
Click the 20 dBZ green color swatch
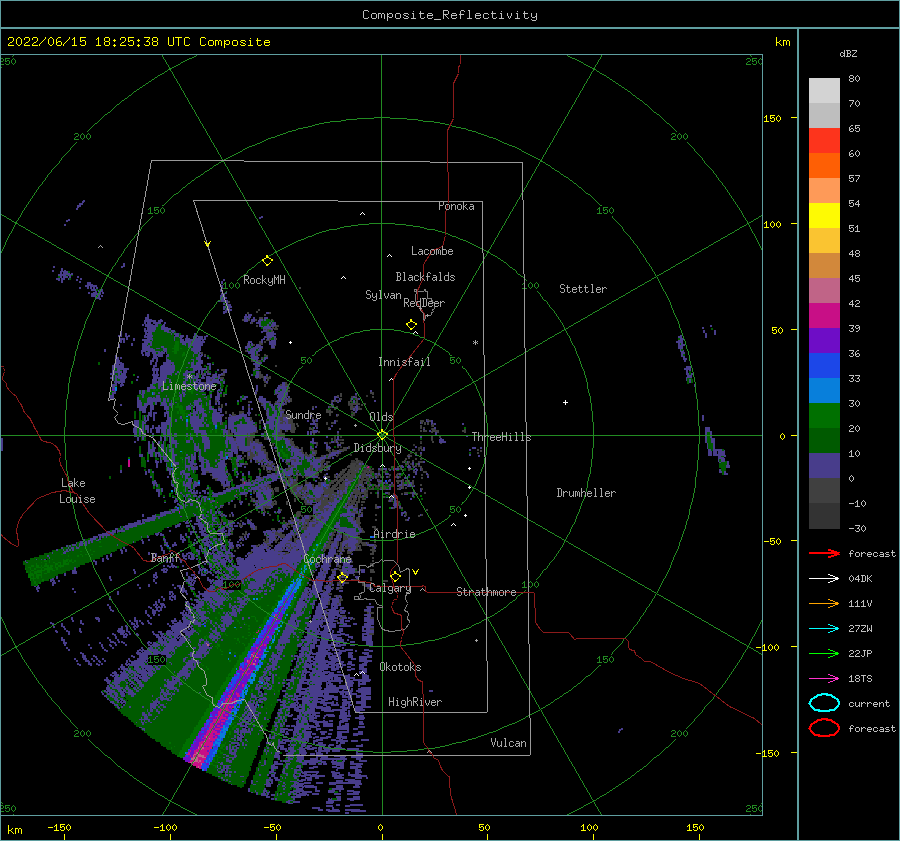tap(824, 440)
